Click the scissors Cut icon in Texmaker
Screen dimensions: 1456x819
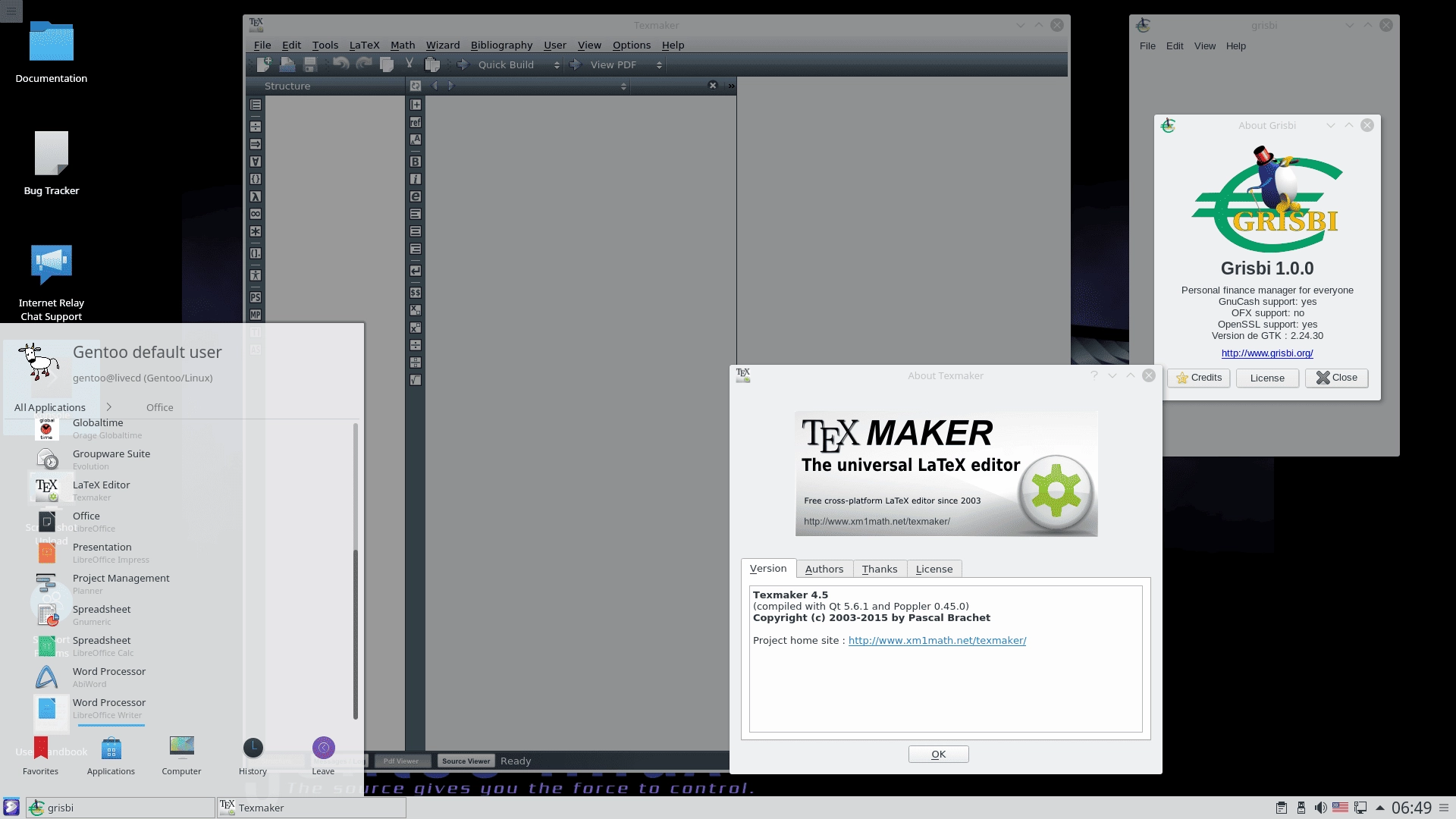(409, 64)
